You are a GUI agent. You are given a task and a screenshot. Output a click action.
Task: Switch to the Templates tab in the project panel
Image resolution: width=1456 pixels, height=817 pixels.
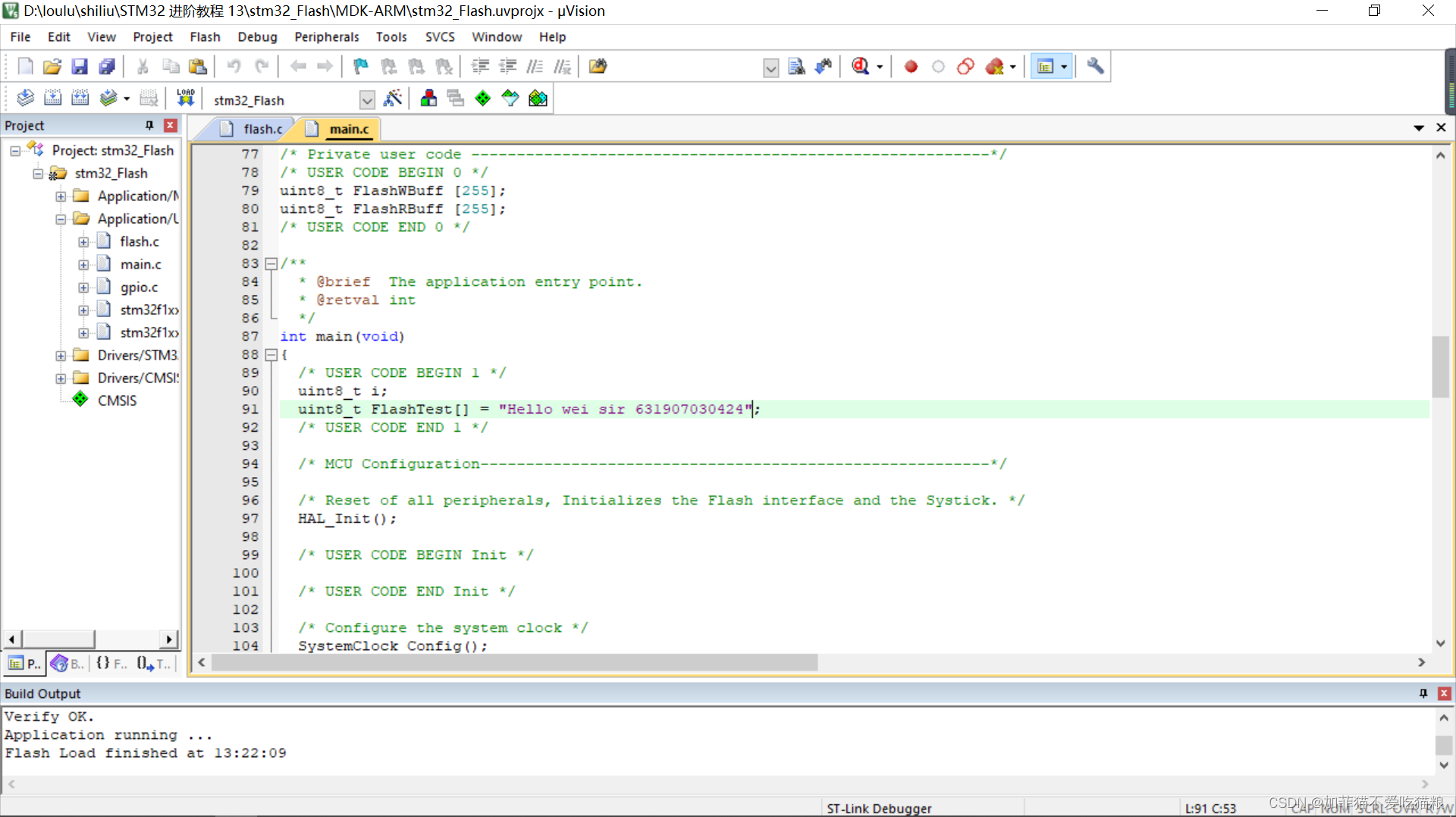click(x=154, y=664)
